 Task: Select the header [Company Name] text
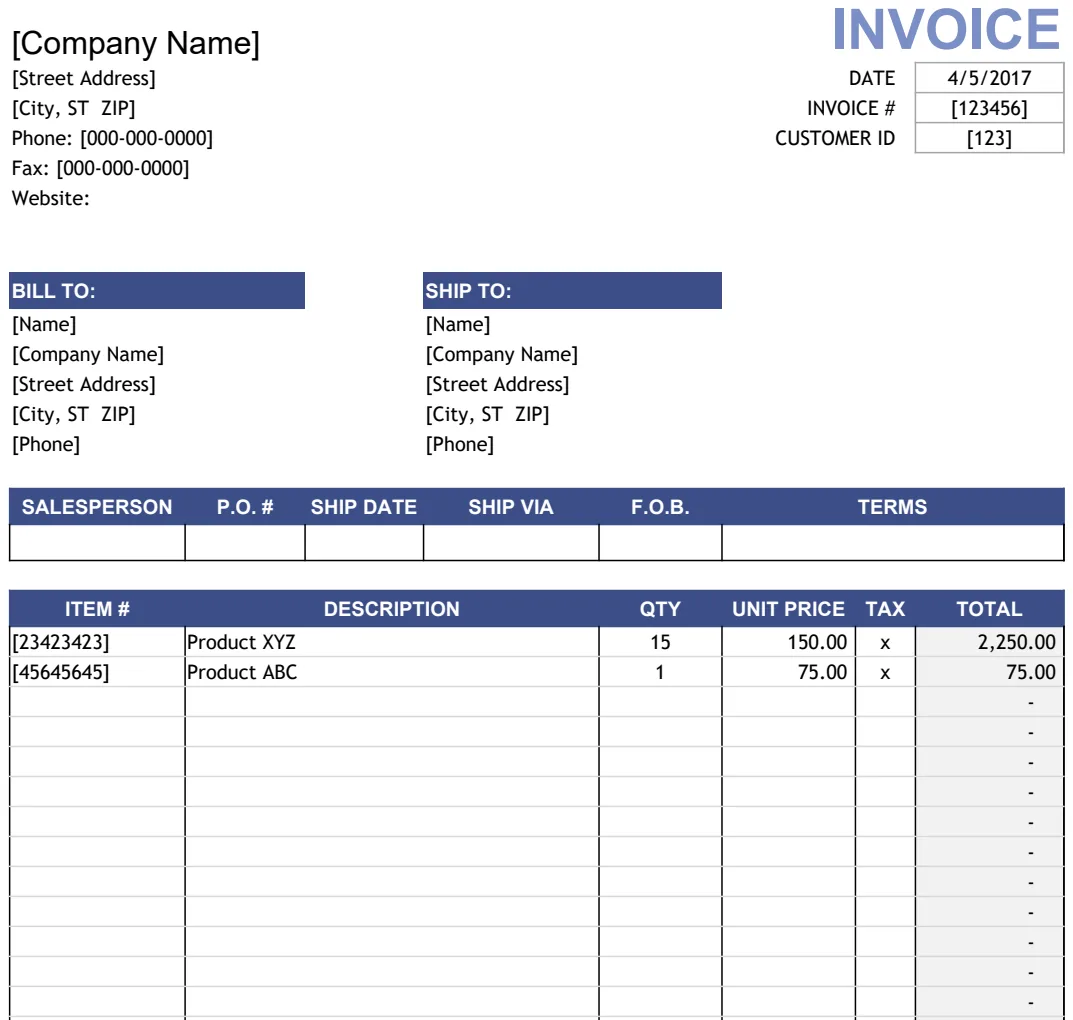[135, 43]
